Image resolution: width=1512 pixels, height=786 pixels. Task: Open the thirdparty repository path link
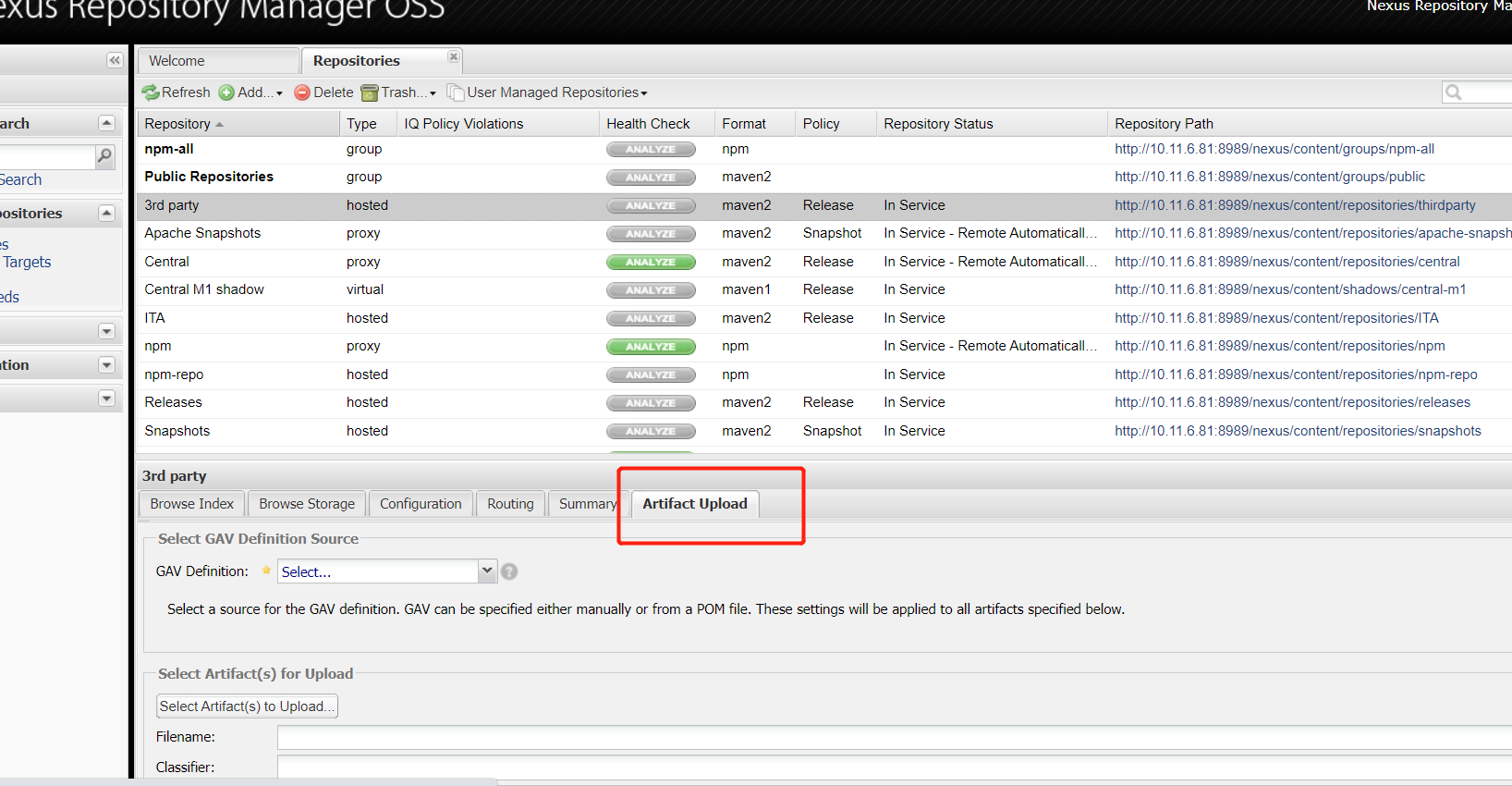pyautogui.click(x=1295, y=205)
